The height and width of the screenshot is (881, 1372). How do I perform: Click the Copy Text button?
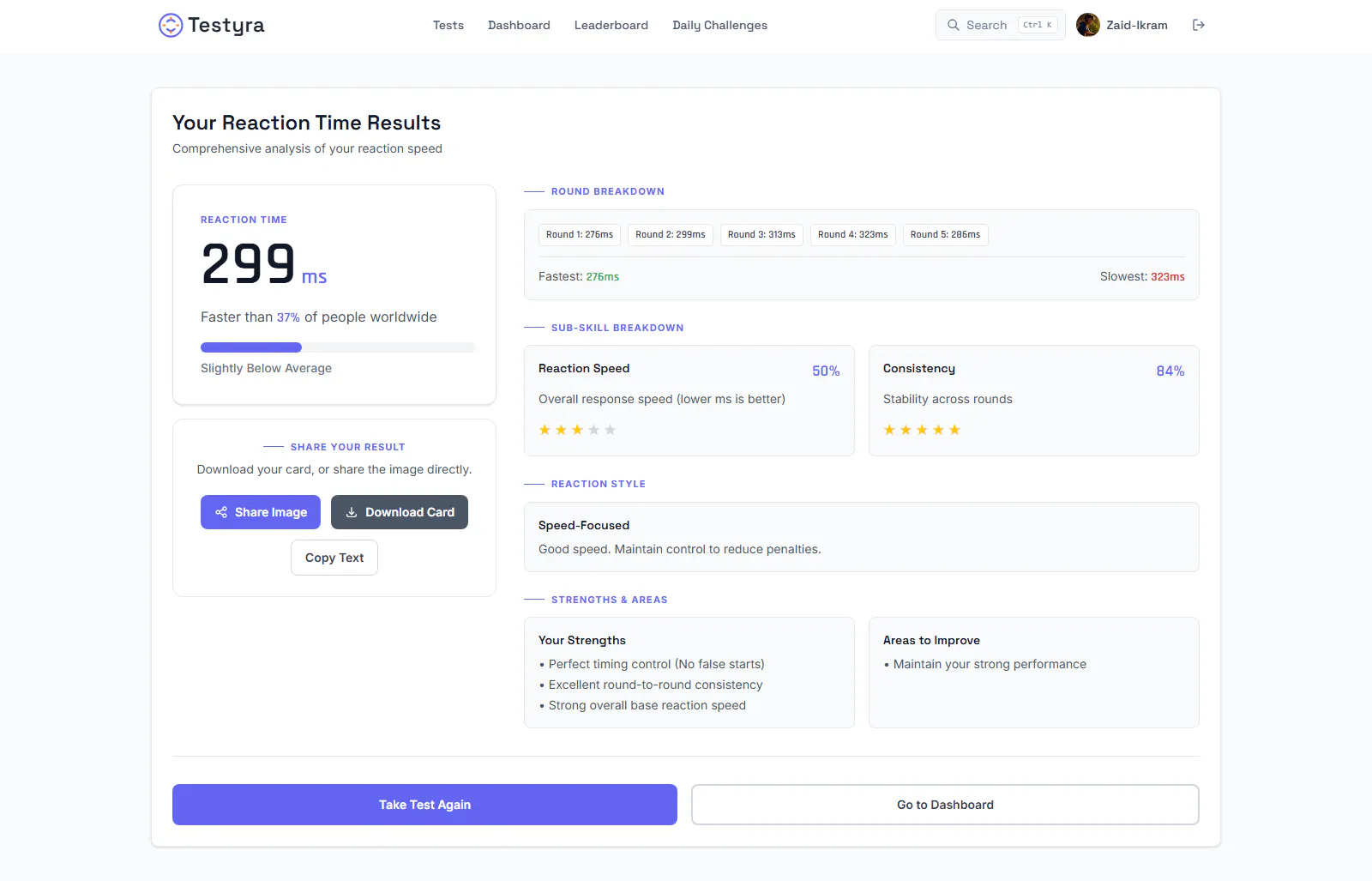coord(334,558)
